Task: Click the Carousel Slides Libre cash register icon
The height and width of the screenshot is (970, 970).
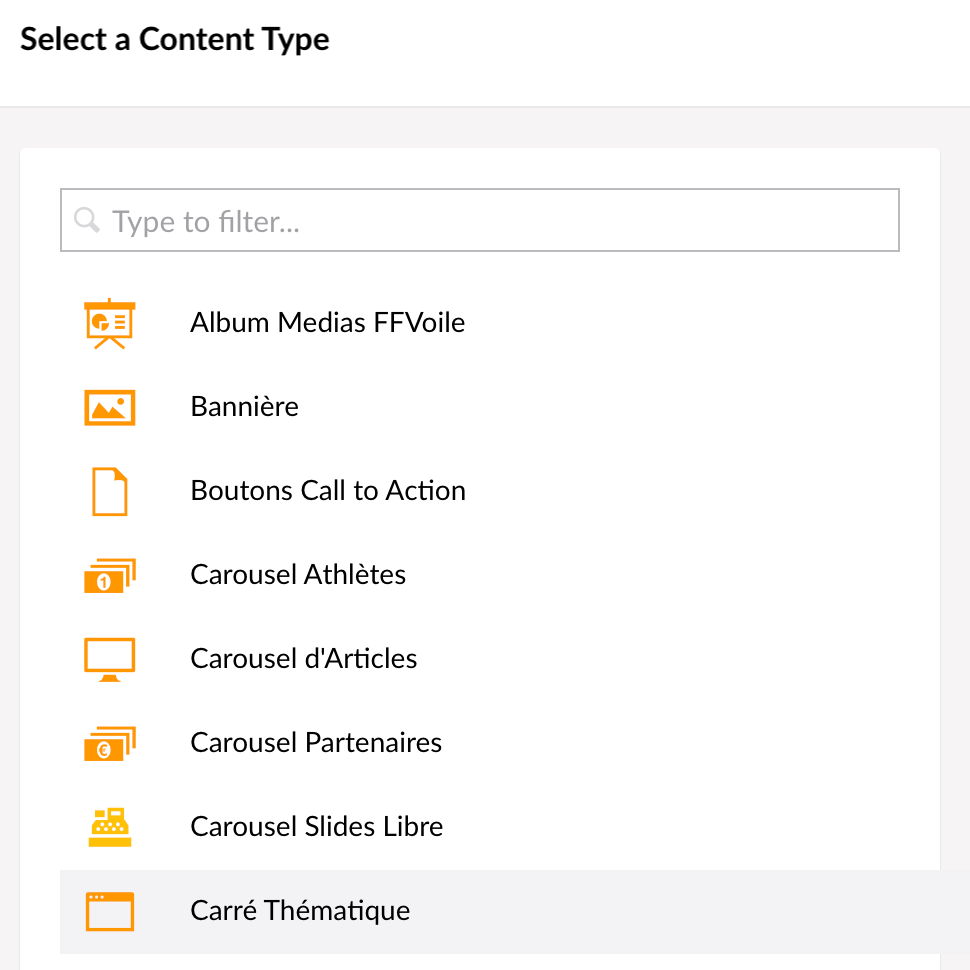Action: (109, 827)
